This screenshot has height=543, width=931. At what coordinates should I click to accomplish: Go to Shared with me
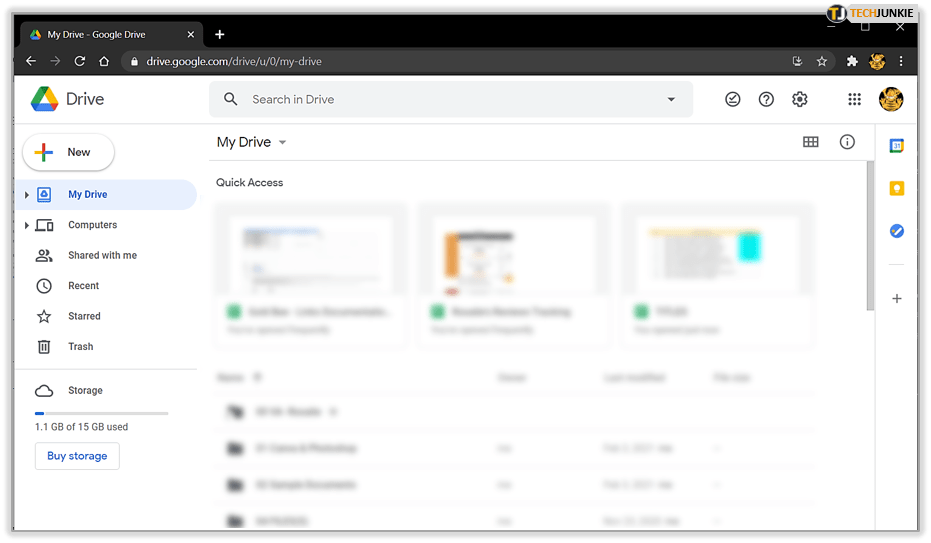point(102,255)
